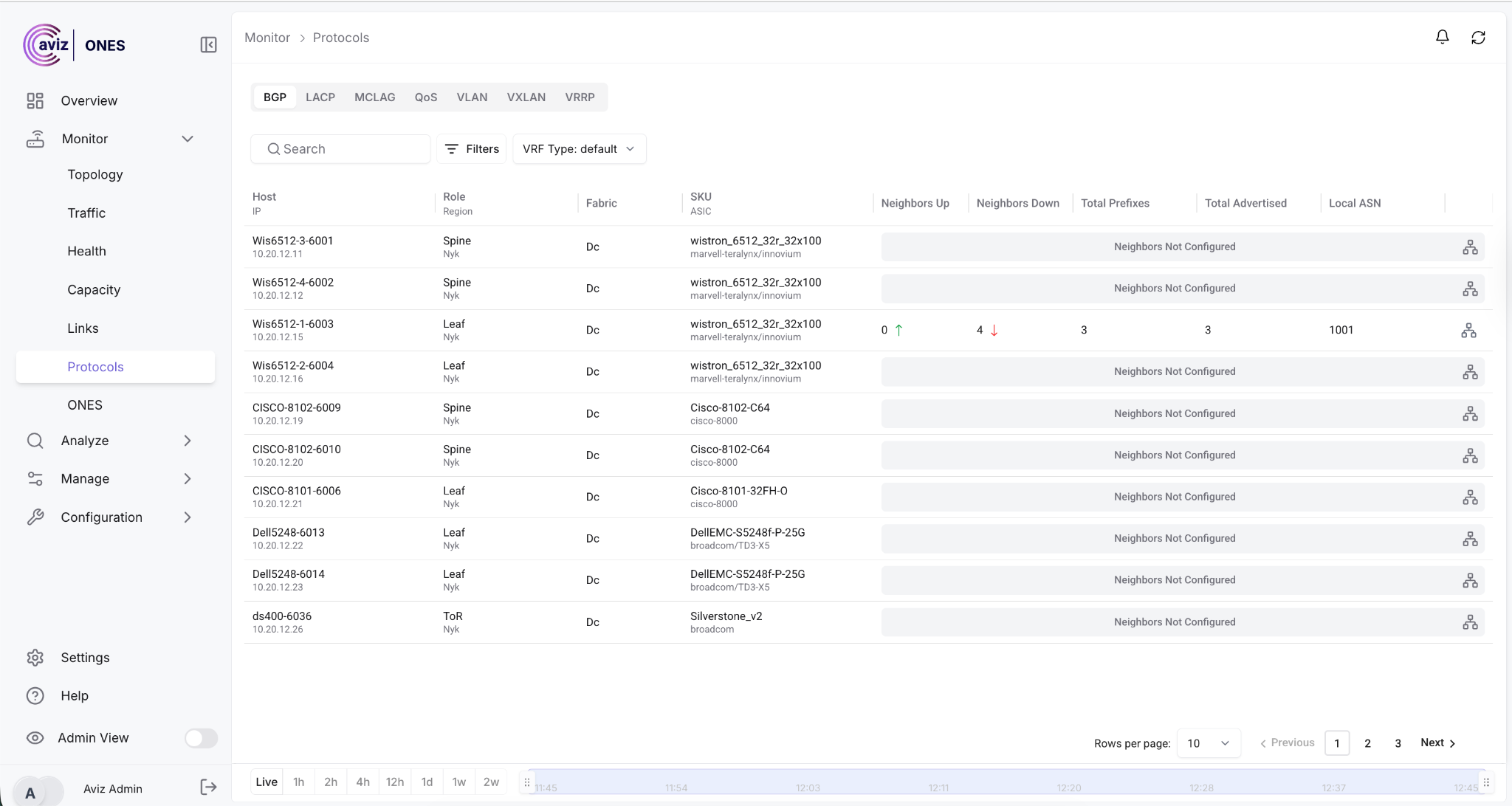Open the rows per page dropdown
This screenshot has height=806, width=1512.
click(1208, 743)
